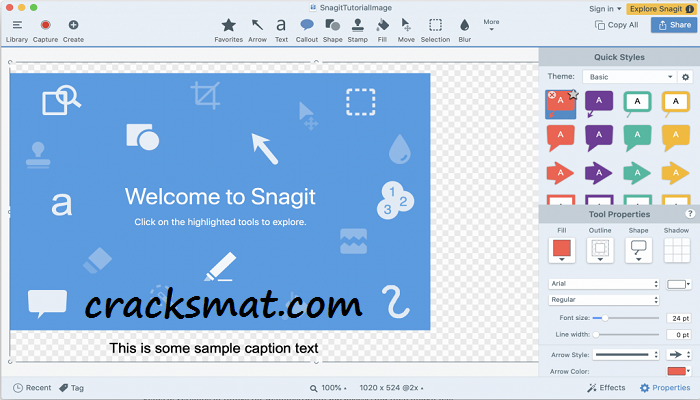Open the Library panel
Viewport: 700px width, 400px height.
tap(17, 31)
